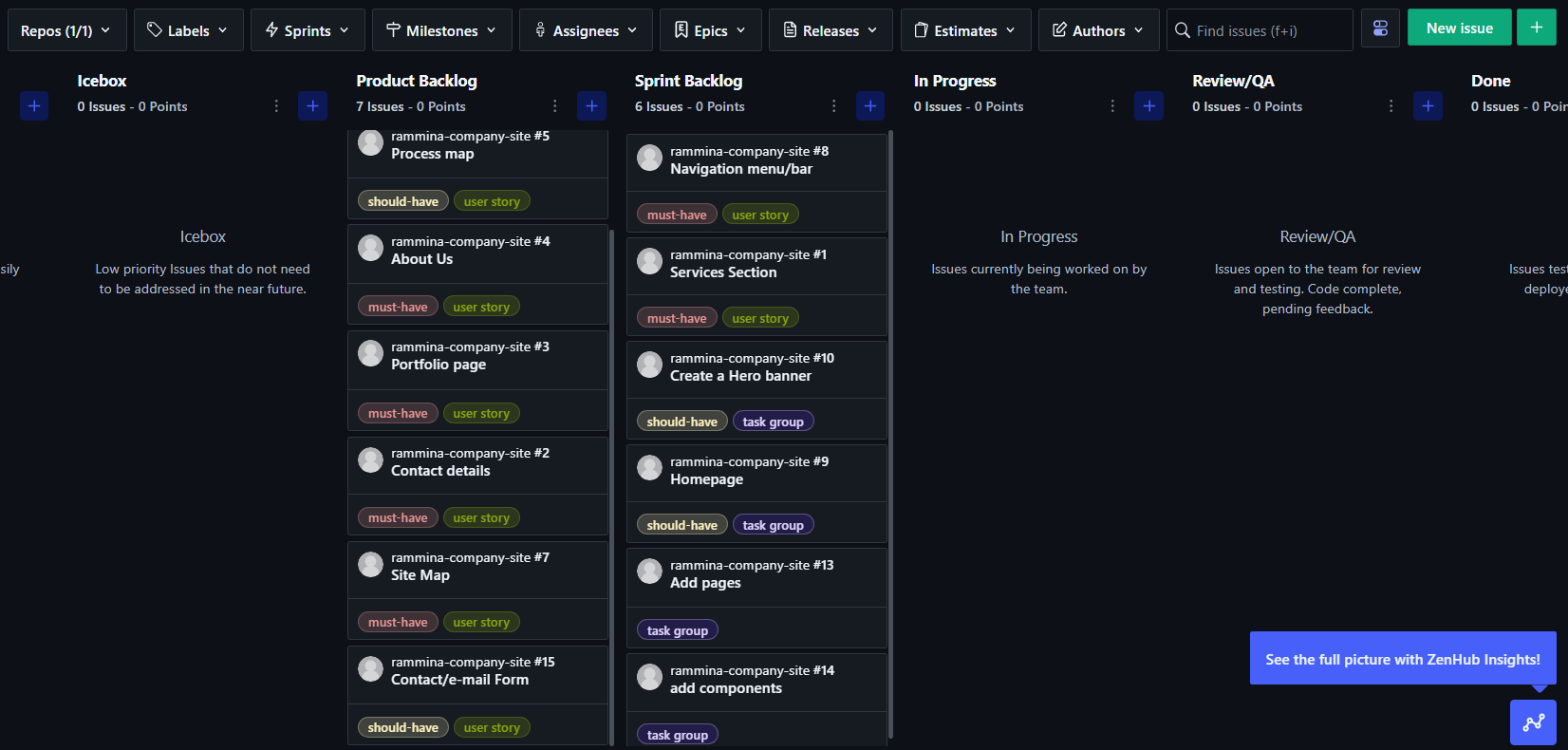The height and width of the screenshot is (750, 1568).
Task: Open the Assignees filter dropdown
Action: [x=586, y=30]
